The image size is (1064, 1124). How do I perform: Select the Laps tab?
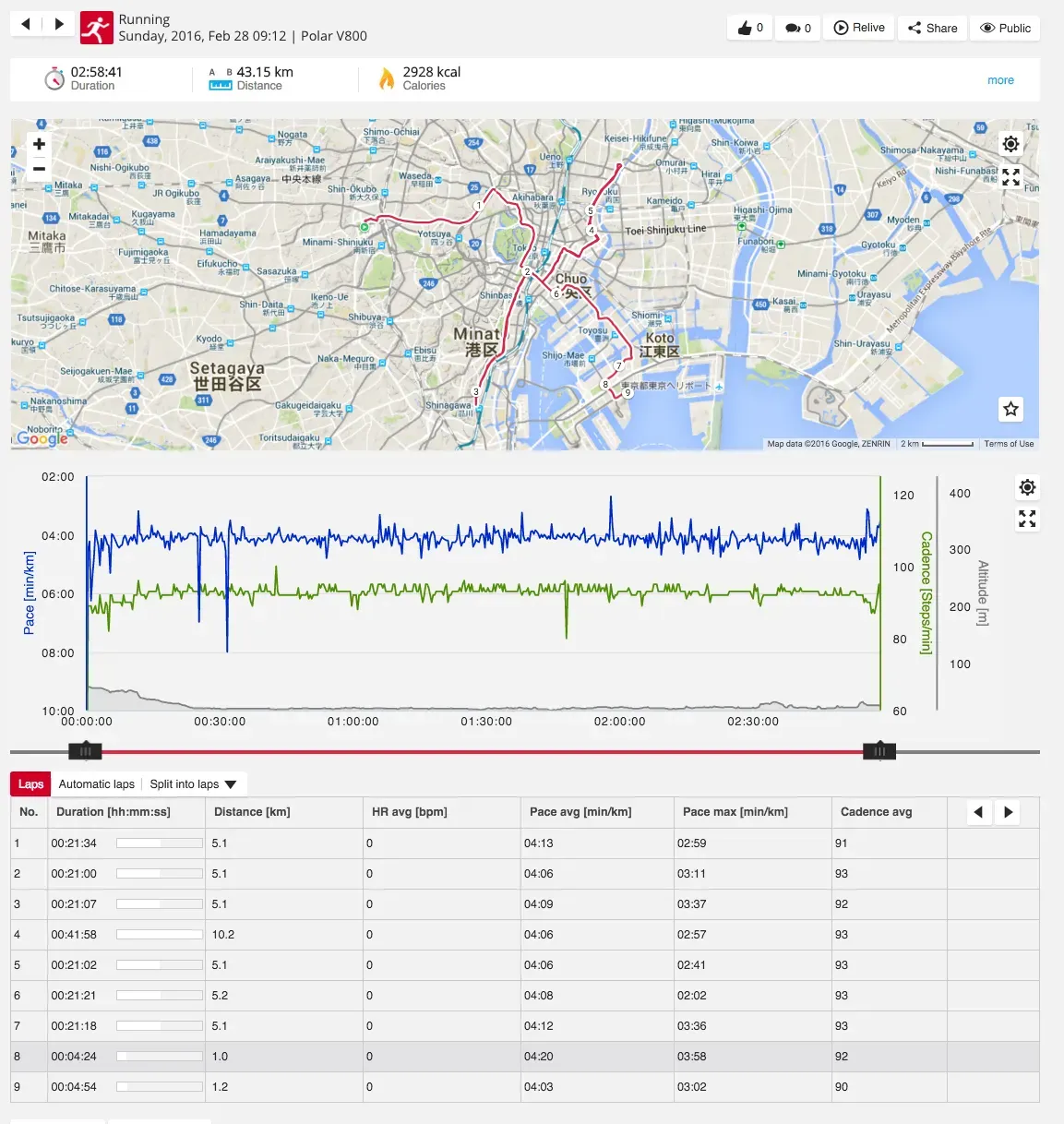30,783
